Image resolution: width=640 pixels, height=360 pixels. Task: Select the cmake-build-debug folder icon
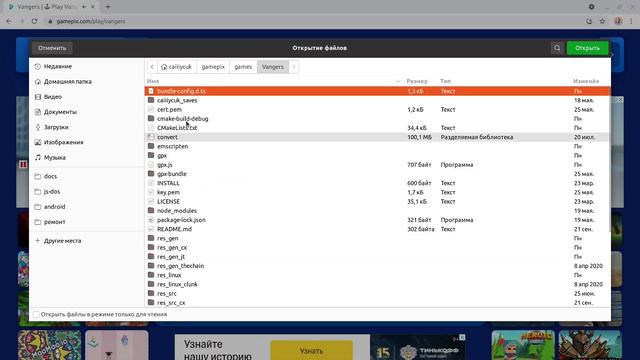(151, 118)
